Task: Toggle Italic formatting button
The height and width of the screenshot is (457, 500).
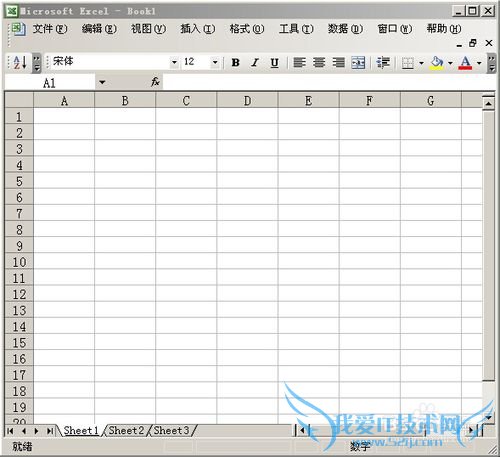Action: point(255,62)
